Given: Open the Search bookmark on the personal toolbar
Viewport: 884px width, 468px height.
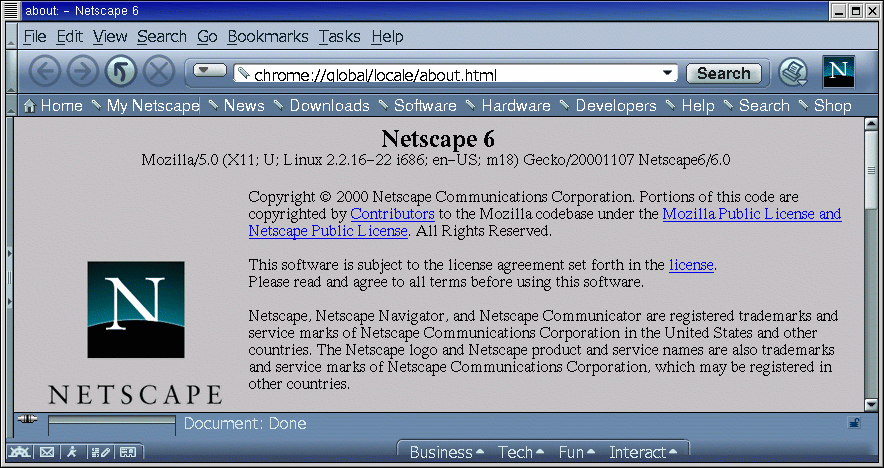Looking at the screenshot, I should click(x=757, y=105).
